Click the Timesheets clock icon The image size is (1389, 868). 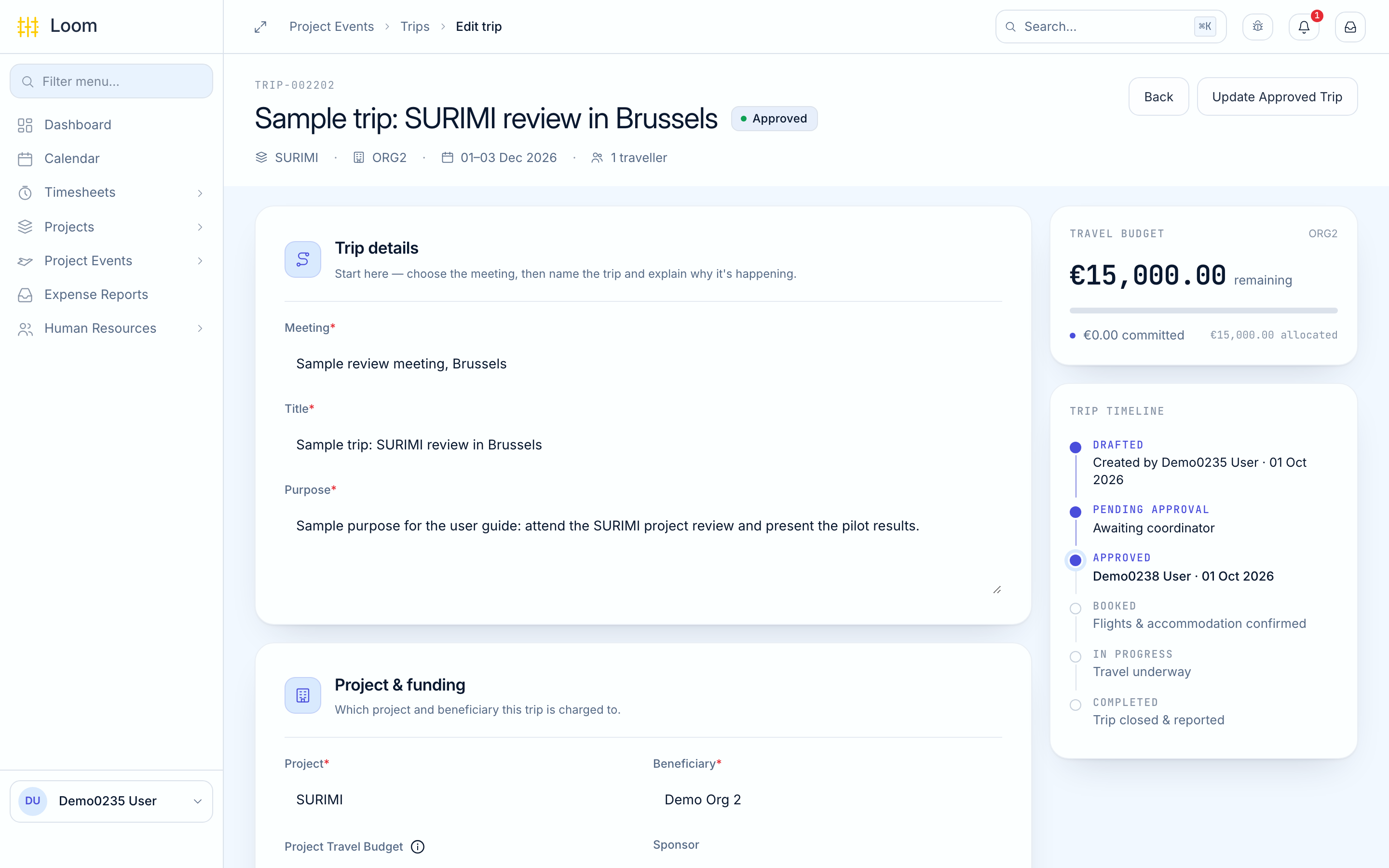point(25,193)
